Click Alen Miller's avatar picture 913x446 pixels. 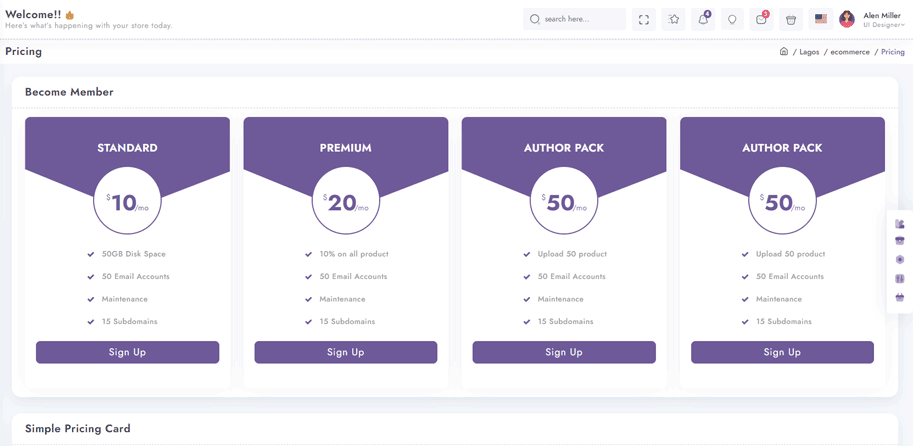click(x=847, y=19)
